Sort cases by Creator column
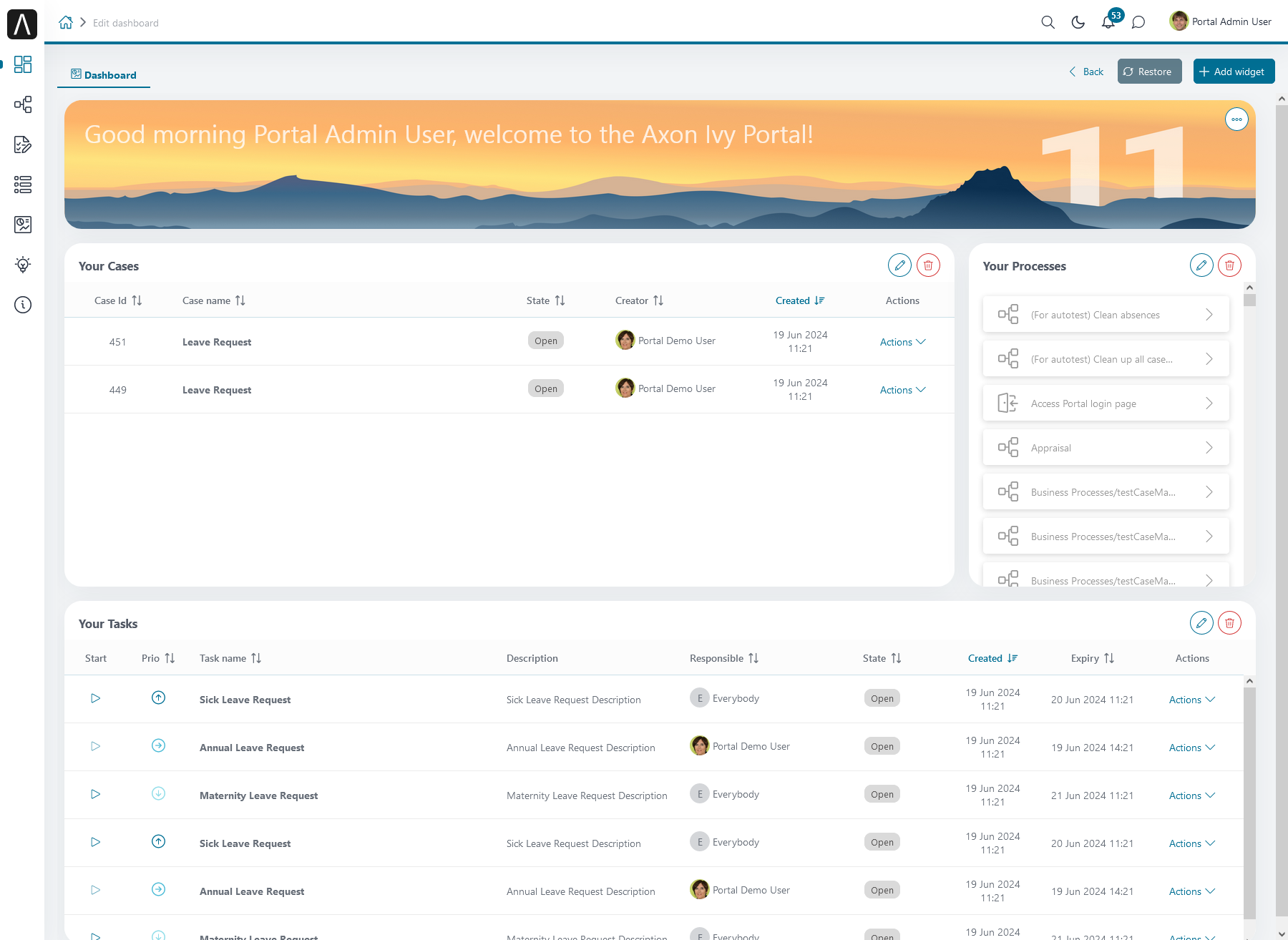 click(x=658, y=300)
